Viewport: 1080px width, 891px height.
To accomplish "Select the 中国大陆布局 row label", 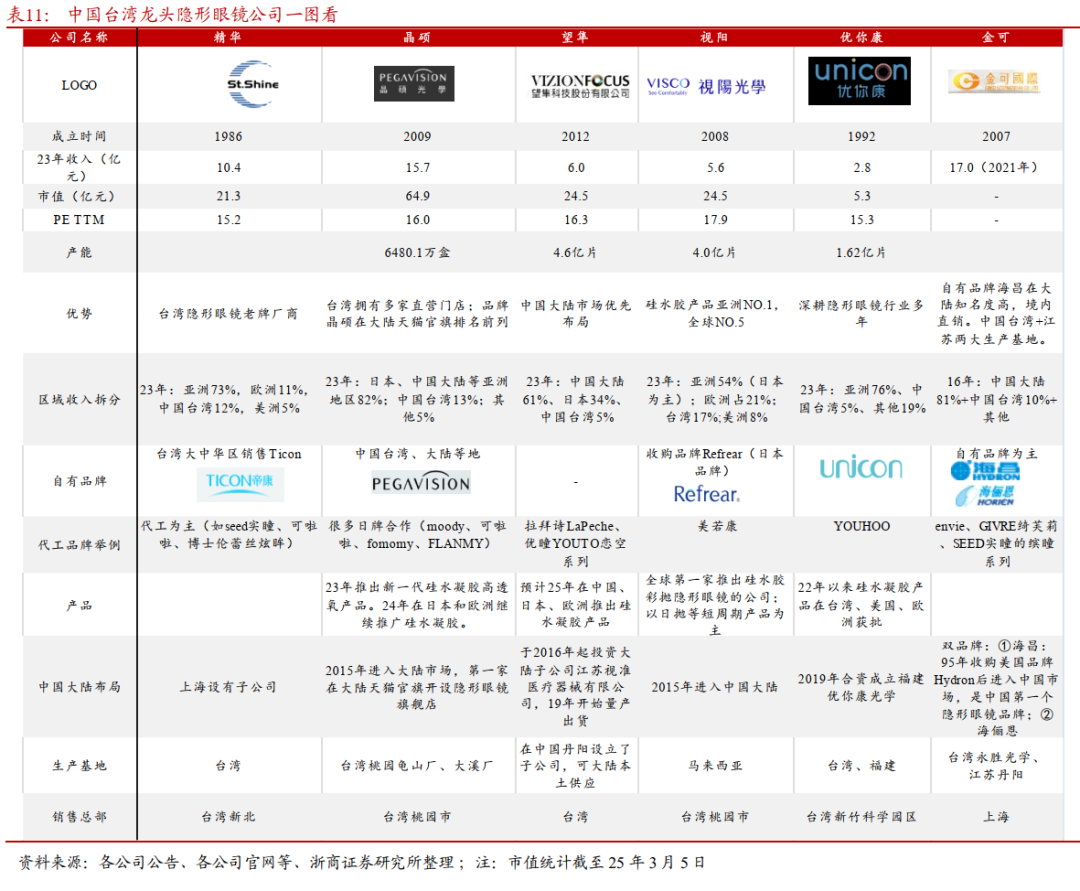I will (79, 686).
